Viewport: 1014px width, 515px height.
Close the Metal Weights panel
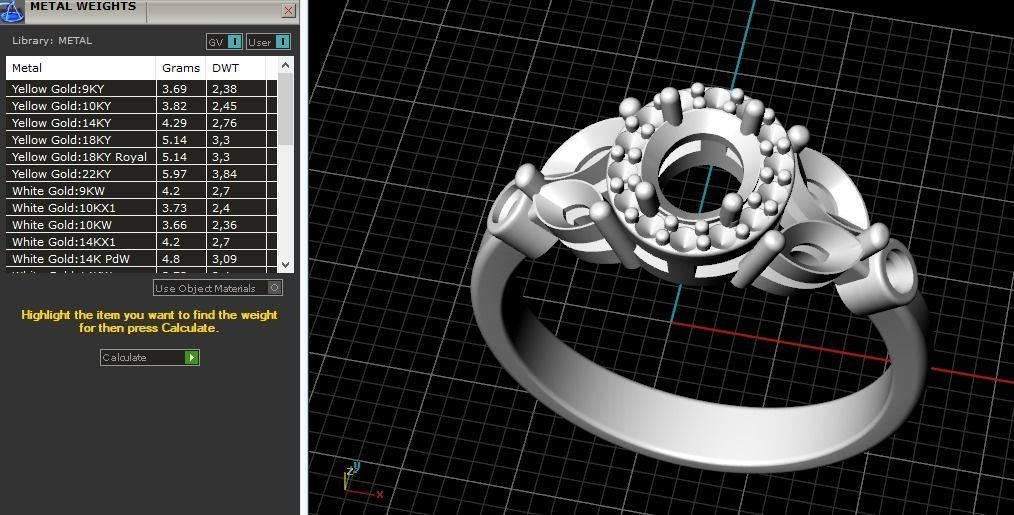tap(288, 10)
